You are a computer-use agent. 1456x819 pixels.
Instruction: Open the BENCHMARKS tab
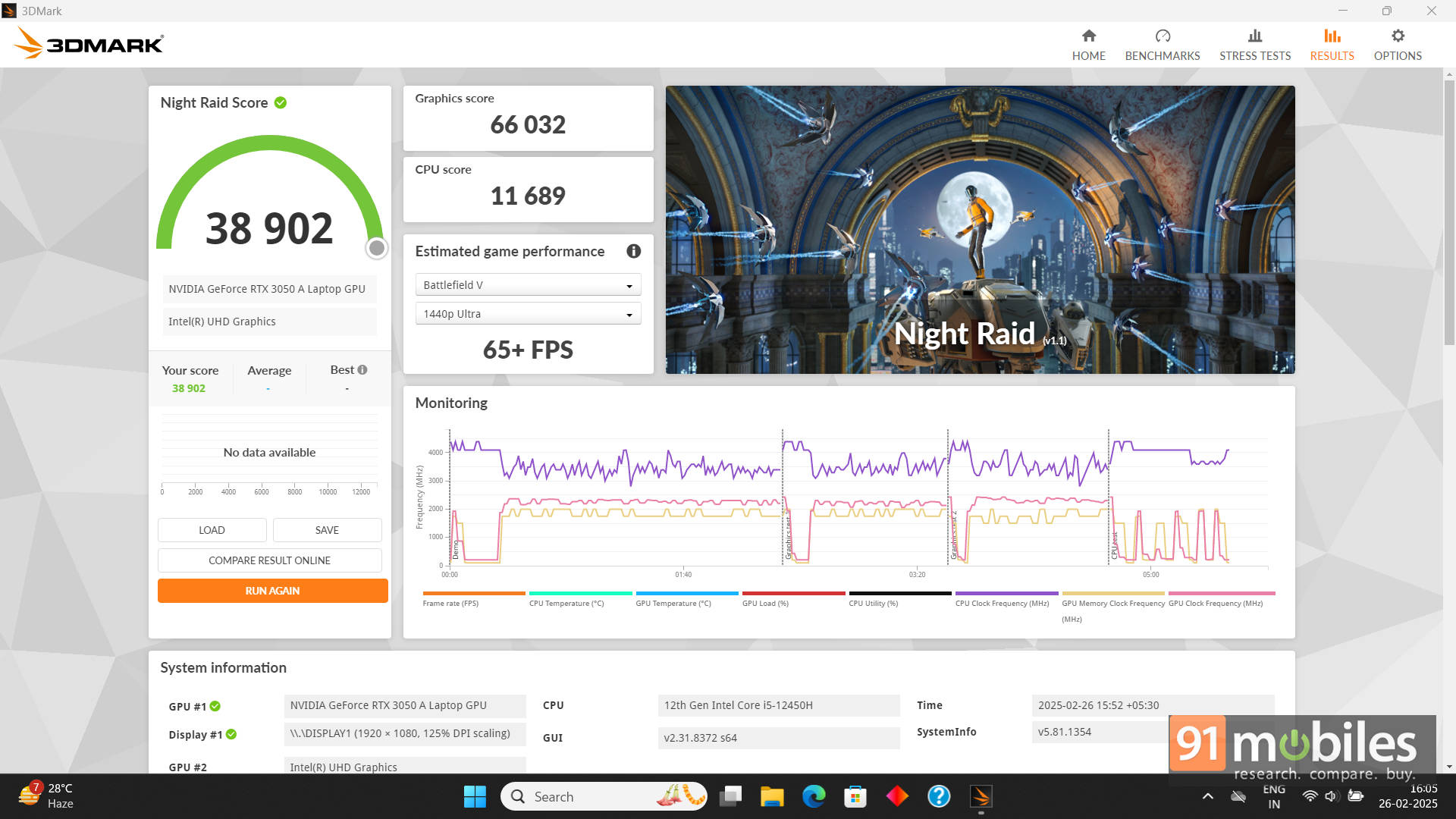tap(1162, 45)
